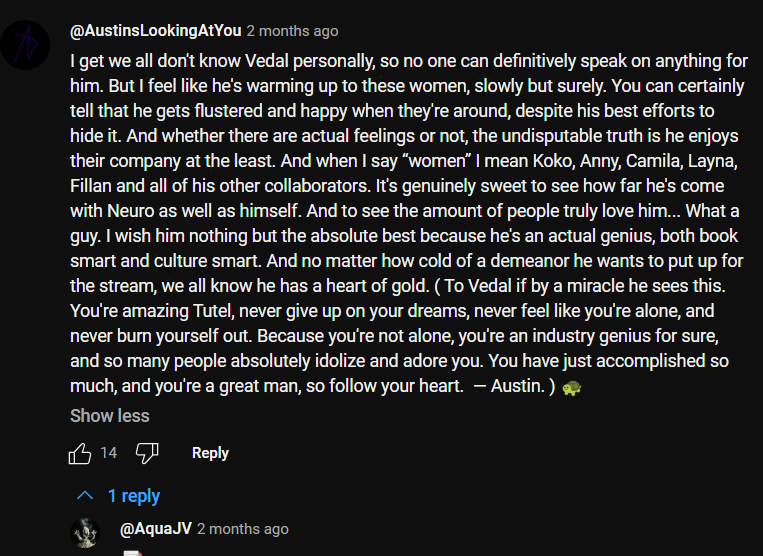Viewport: 763px width, 556px height.
Task: Collapse the comment with "Show less"
Action: [x=109, y=415]
